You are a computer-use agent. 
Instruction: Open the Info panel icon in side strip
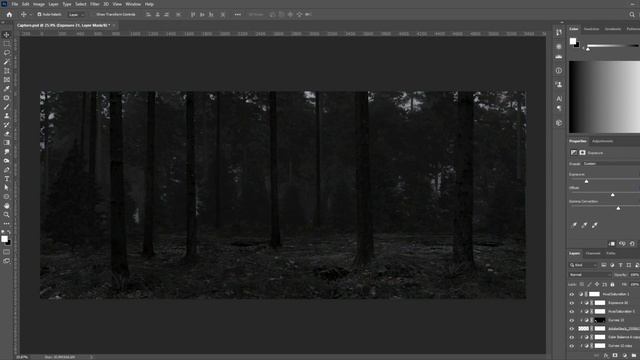pos(559,71)
